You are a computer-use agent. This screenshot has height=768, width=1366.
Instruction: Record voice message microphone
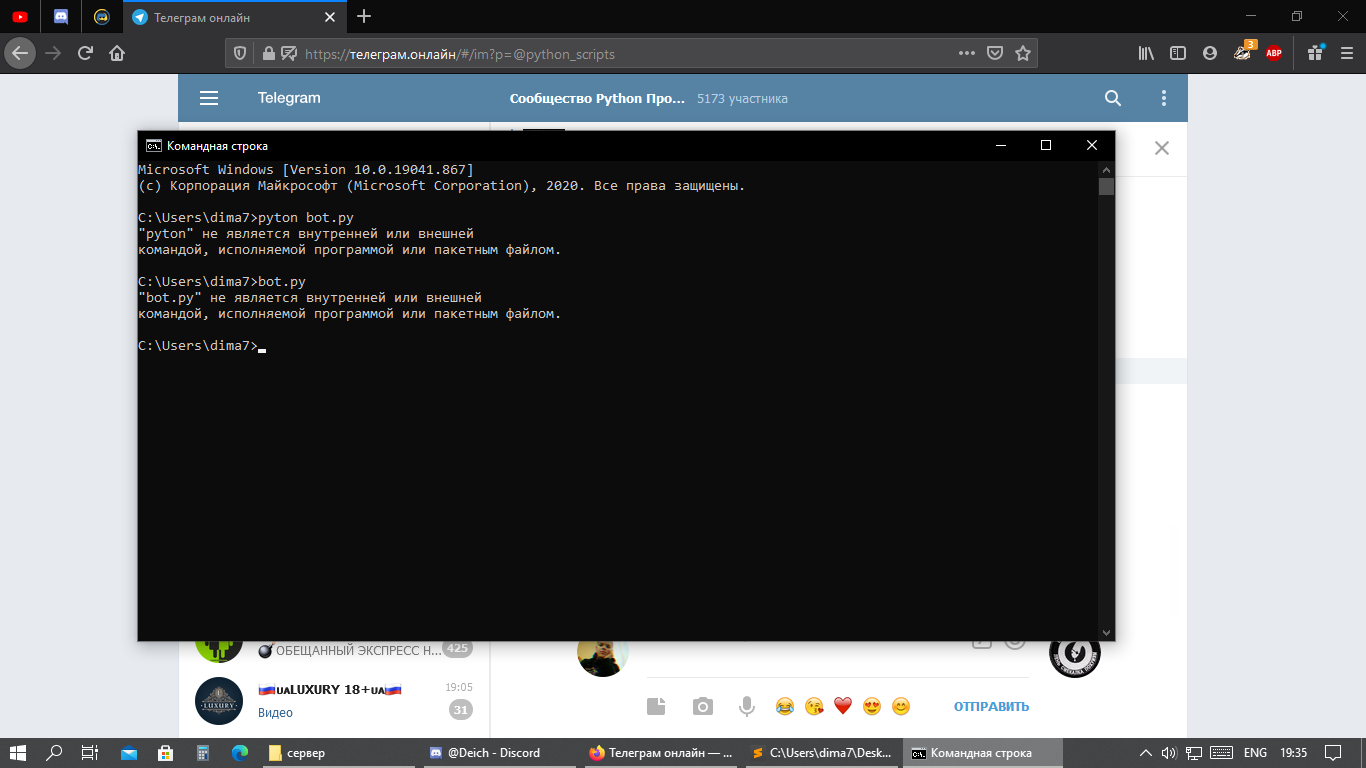[x=746, y=707]
